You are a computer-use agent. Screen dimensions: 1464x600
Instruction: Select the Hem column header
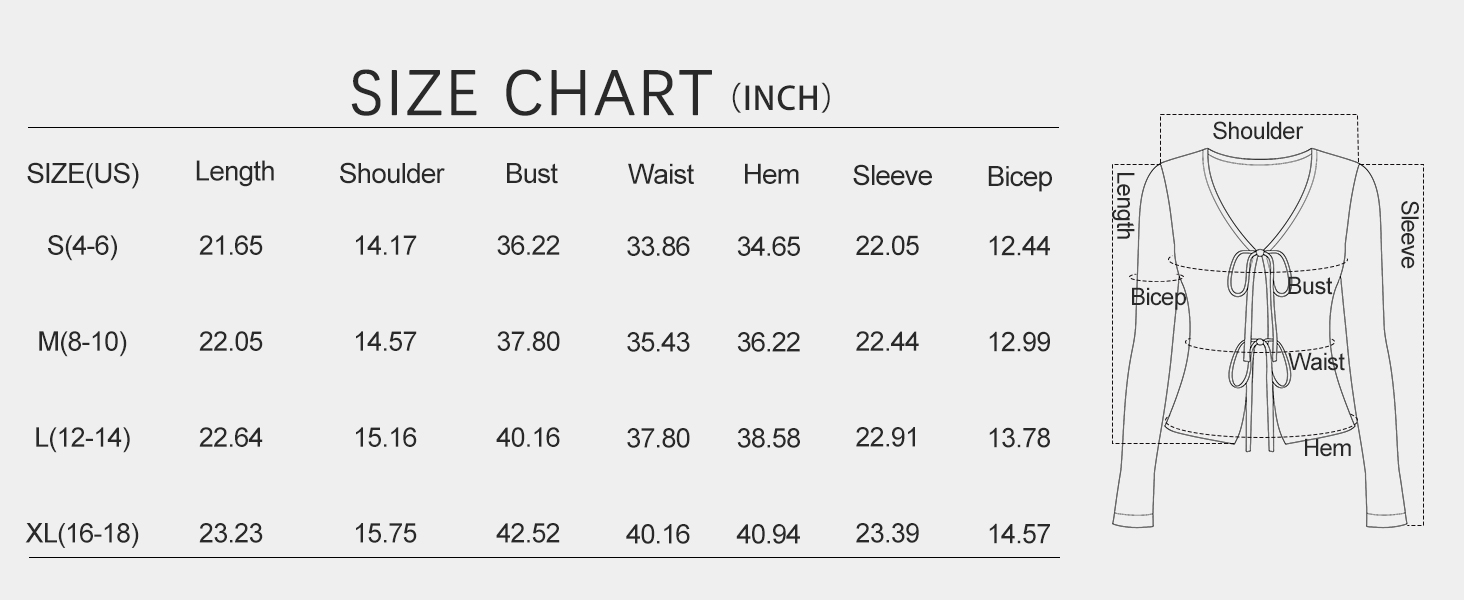pos(771,175)
